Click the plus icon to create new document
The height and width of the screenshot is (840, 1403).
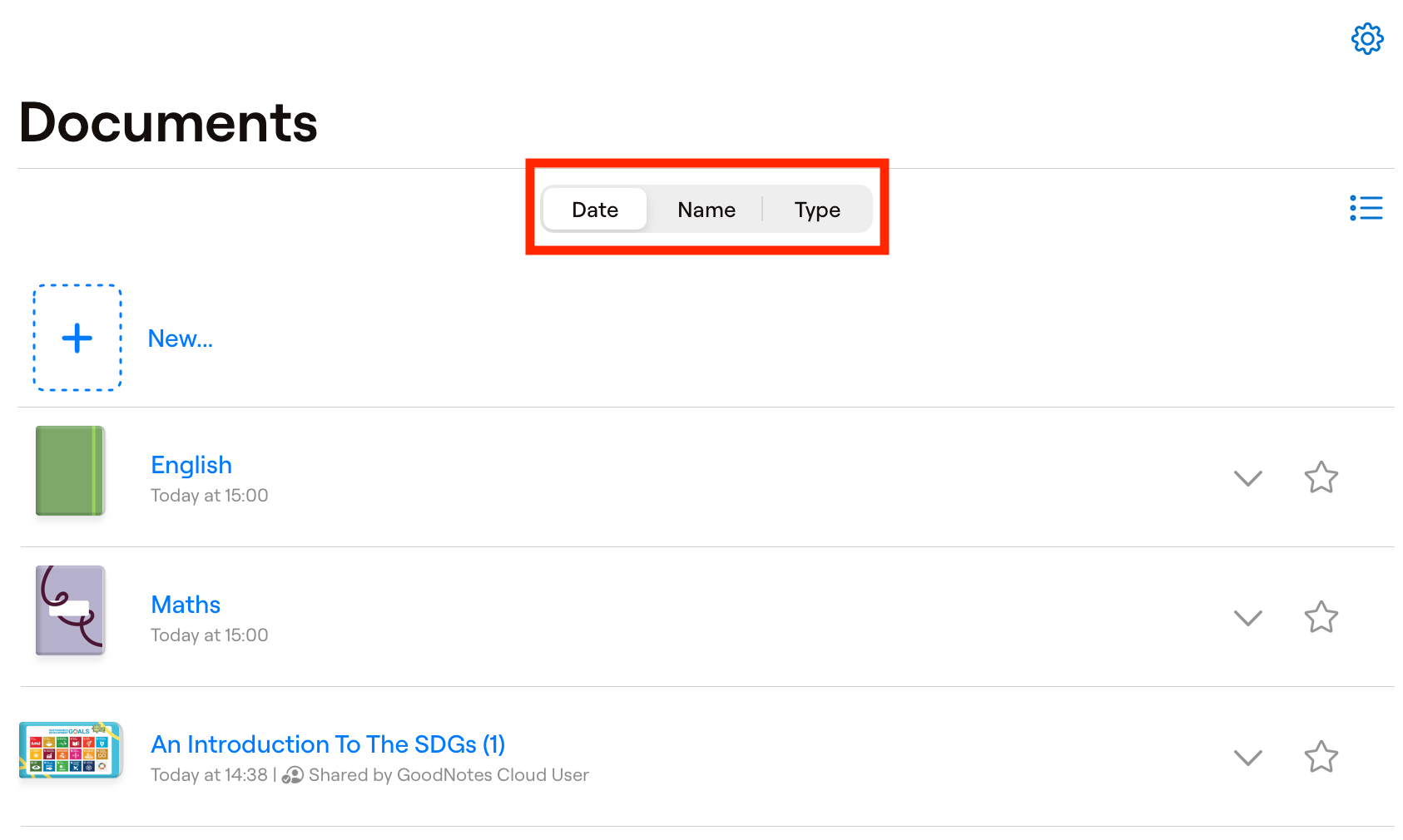(x=77, y=338)
